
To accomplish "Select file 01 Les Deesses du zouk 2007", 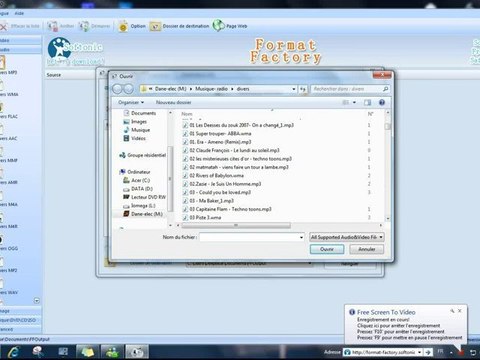I will (241, 125).
